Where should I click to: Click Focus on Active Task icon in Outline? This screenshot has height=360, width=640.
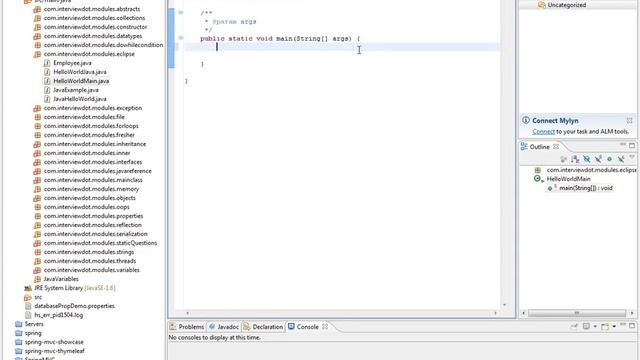coord(564,159)
